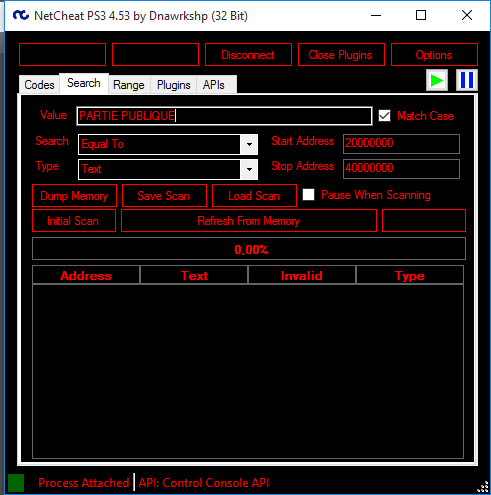Click the green play resume icon
The width and height of the screenshot is (491, 495).
click(437, 80)
